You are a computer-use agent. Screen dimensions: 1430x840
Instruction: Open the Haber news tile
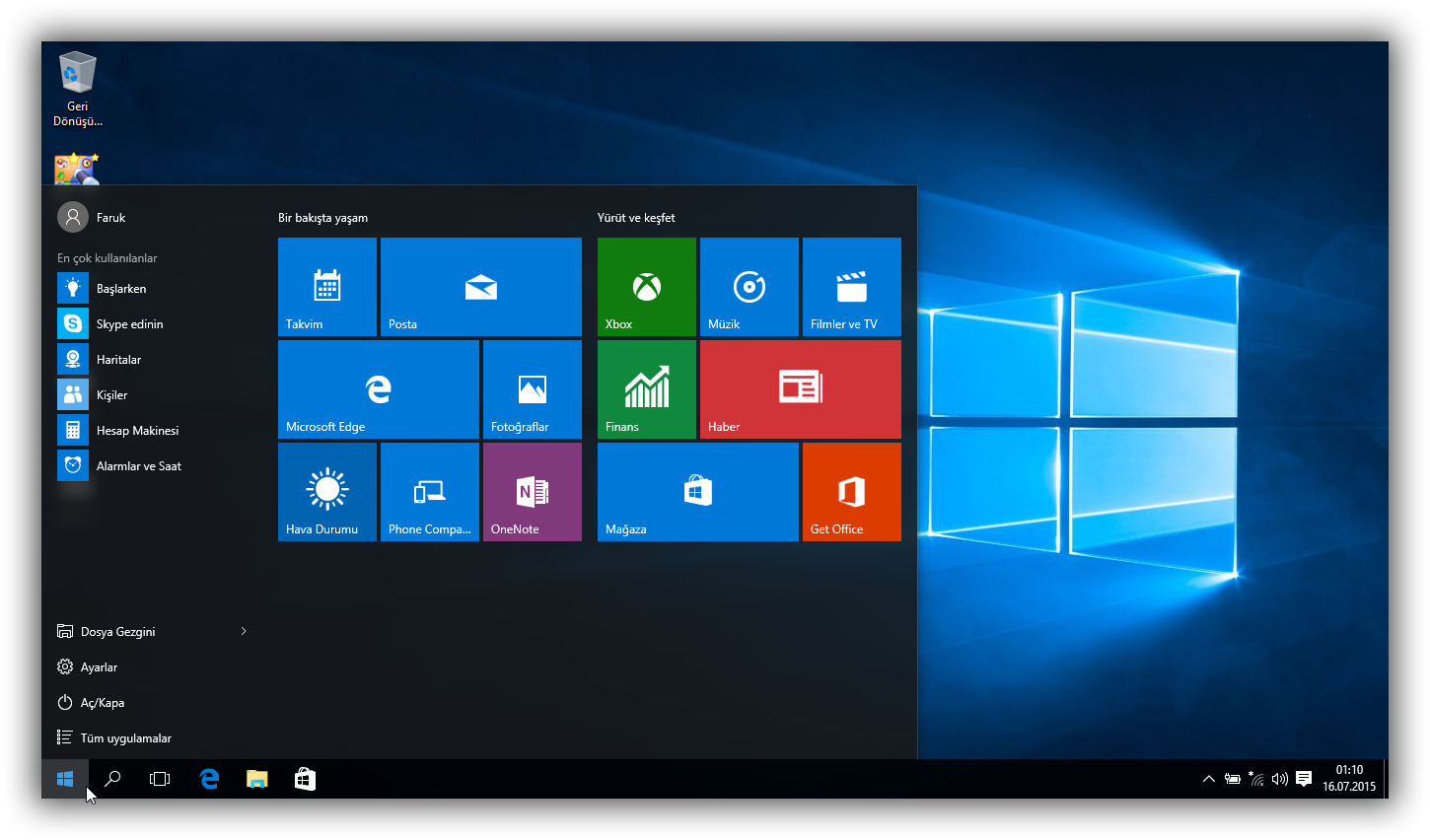(800, 389)
